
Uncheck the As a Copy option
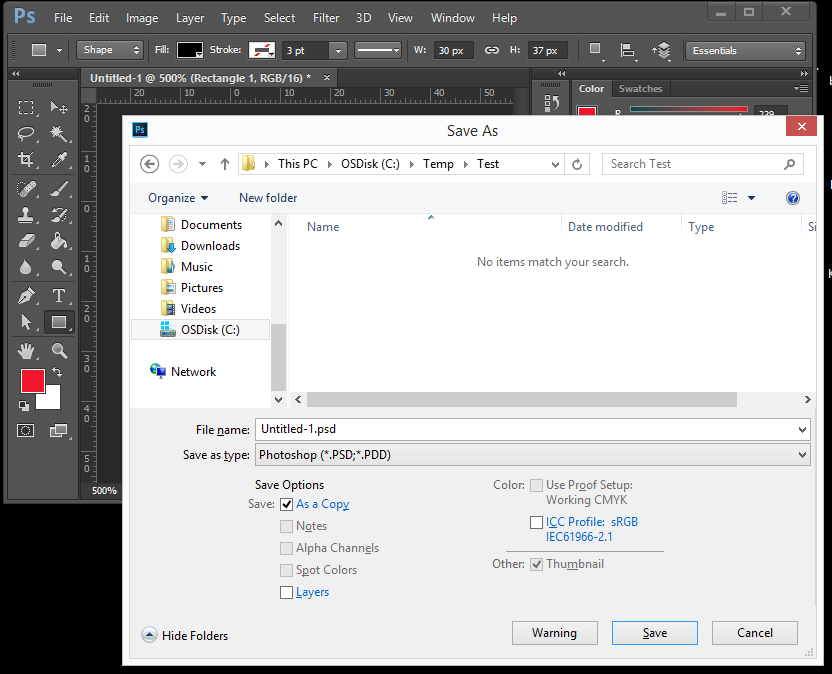point(286,504)
